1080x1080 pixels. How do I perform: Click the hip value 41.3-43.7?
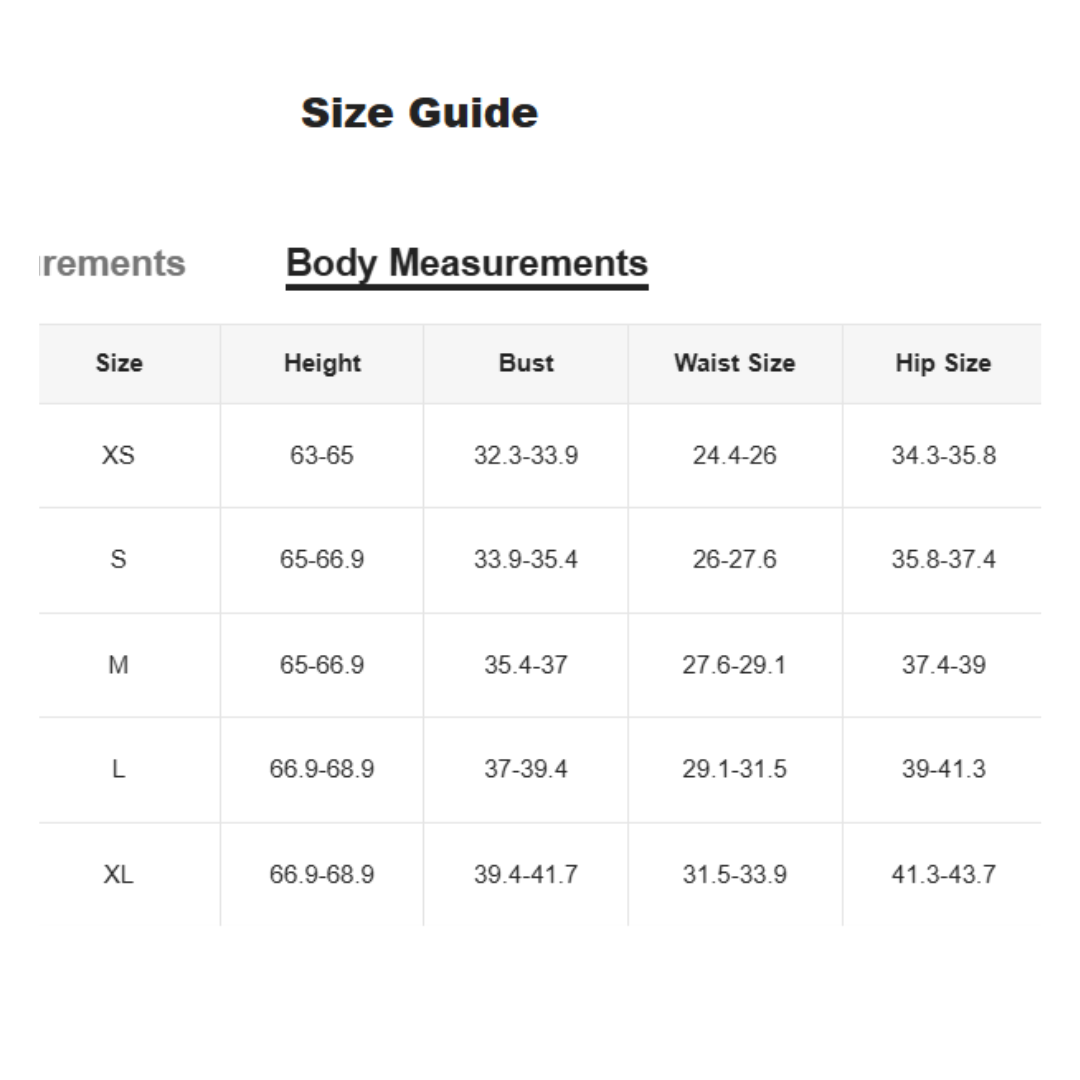pos(943,875)
